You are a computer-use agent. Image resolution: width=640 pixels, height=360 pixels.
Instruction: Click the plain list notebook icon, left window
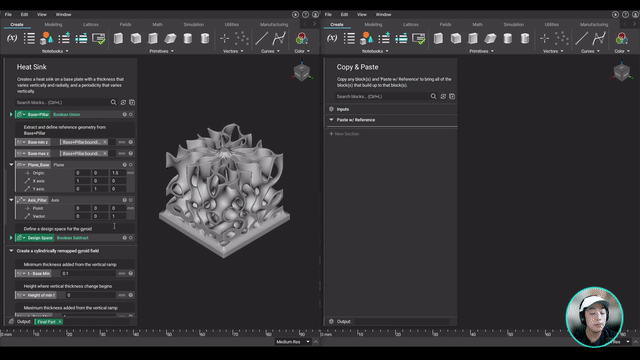29,38
